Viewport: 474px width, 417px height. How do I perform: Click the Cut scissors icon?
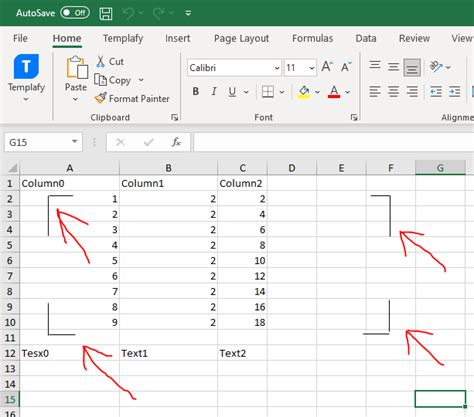pos(101,62)
